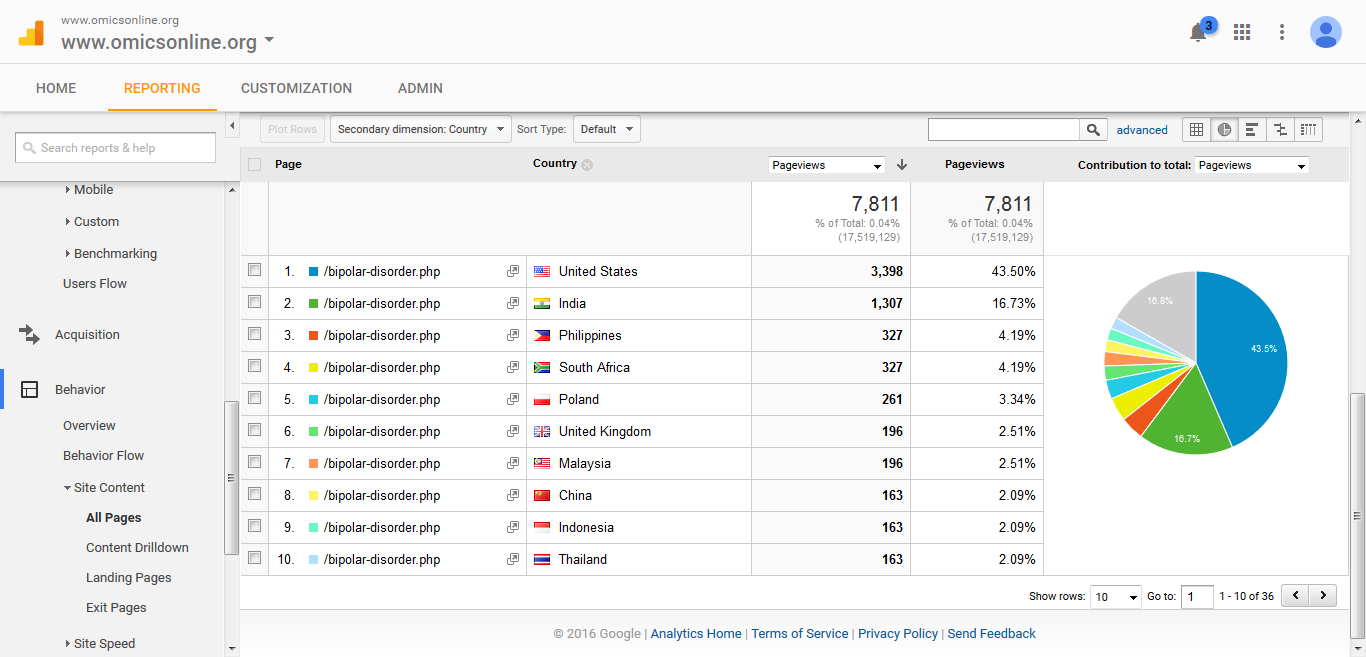This screenshot has height=657, width=1366.
Task: Check the India row checkbox
Action: [254, 302]
